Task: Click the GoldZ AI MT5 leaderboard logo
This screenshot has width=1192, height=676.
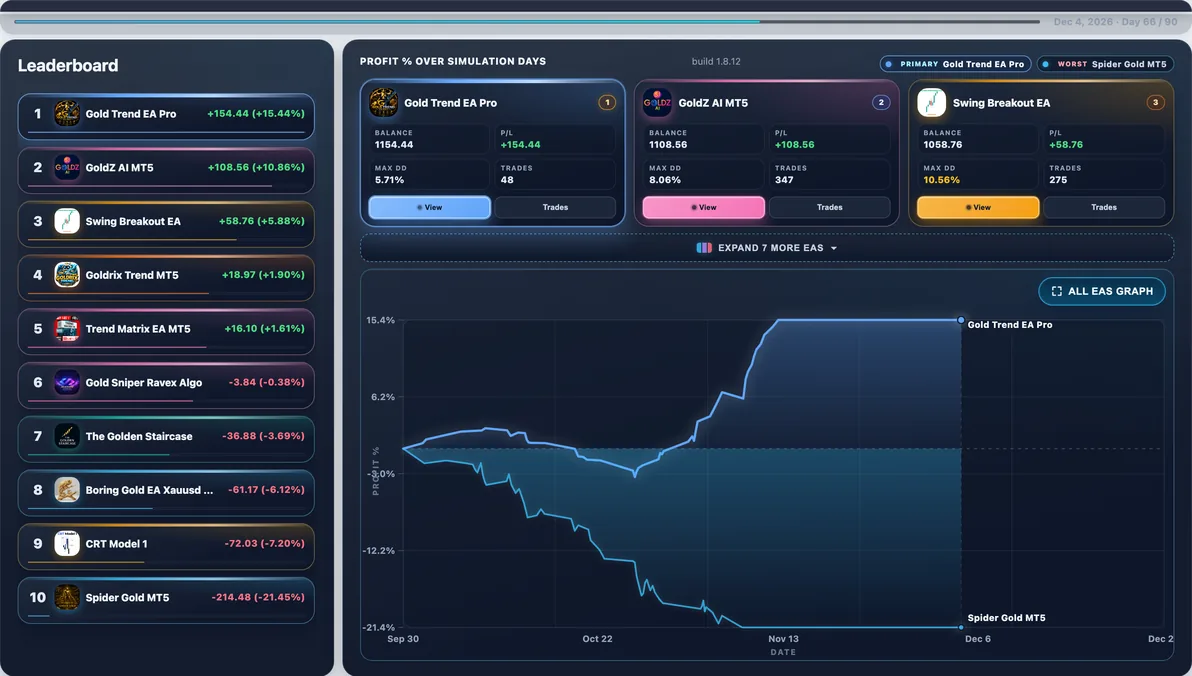Action: [x=67, y=167]
